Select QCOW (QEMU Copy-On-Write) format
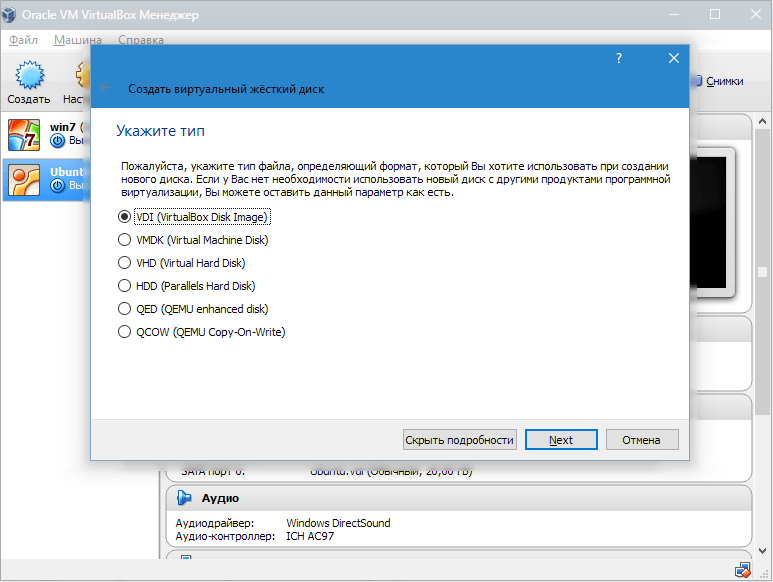This screenshot has height=582, width=773. coord(125,332)
